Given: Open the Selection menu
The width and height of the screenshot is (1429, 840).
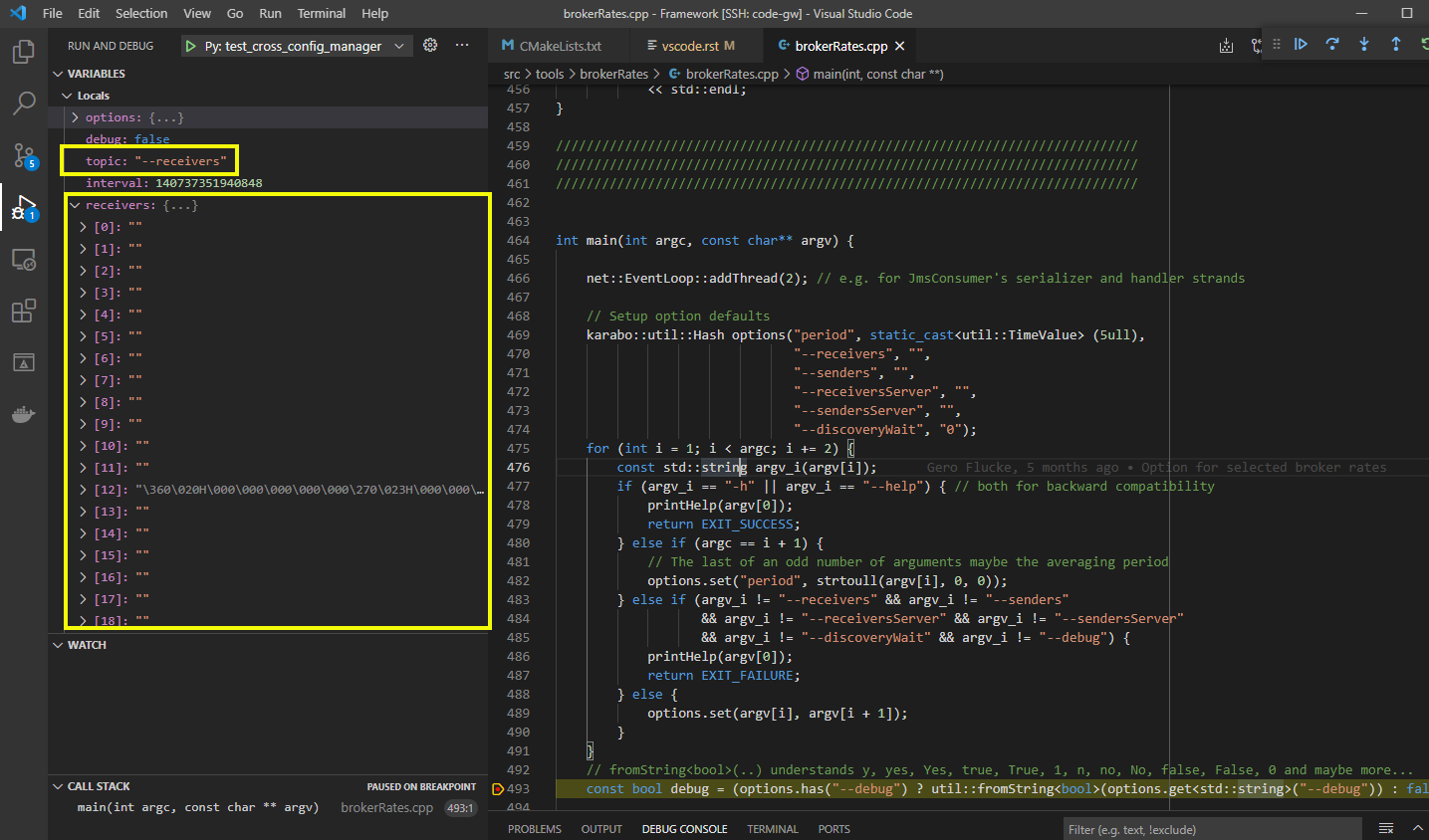Looking at the screenshot, I should pyautogui.click(x=141, y=13).
